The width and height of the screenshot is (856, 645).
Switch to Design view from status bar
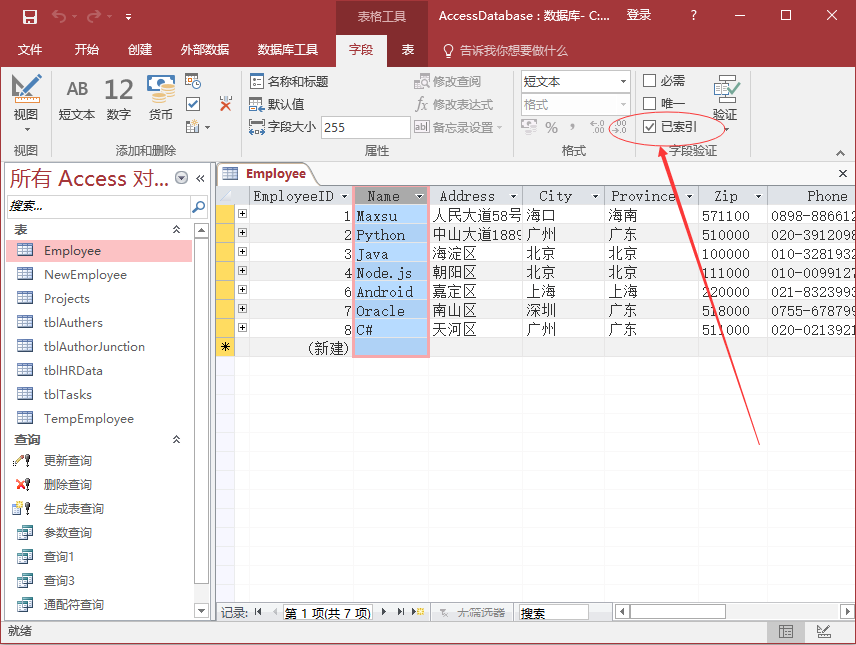click(823, 631)
